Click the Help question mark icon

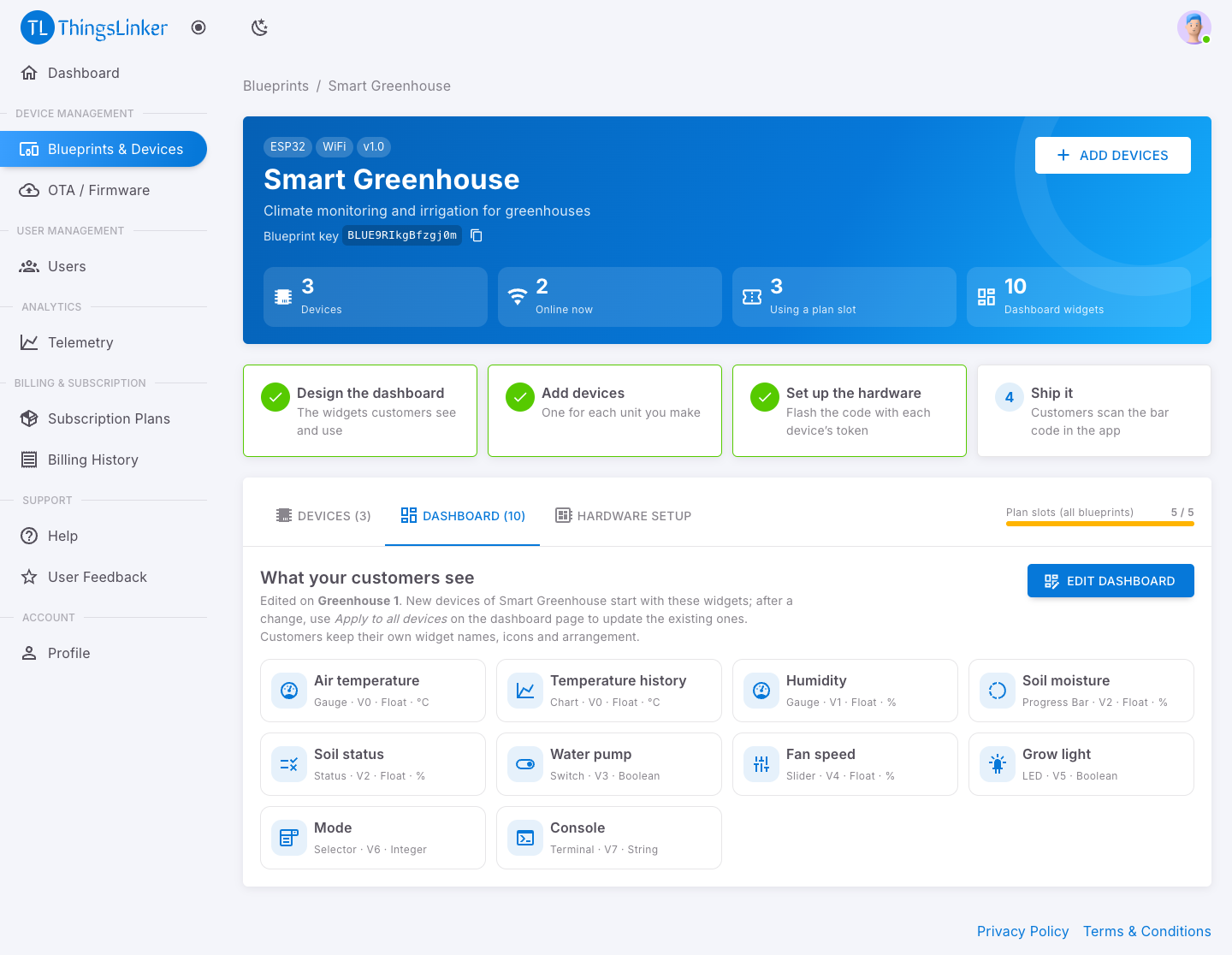click(x=29, y=536)
